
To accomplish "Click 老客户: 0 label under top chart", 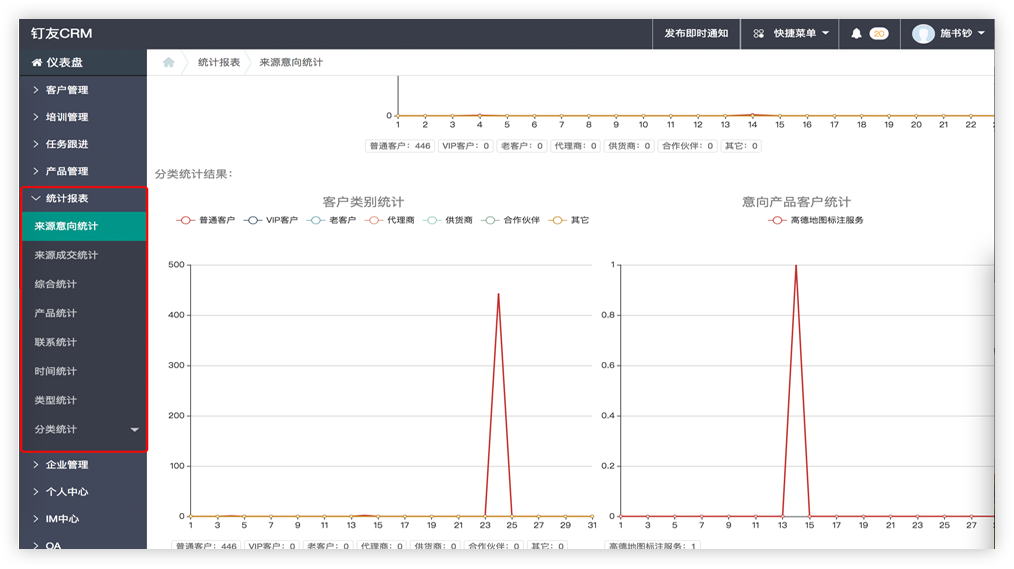I will pyautogui.click(x=522, y=146).
